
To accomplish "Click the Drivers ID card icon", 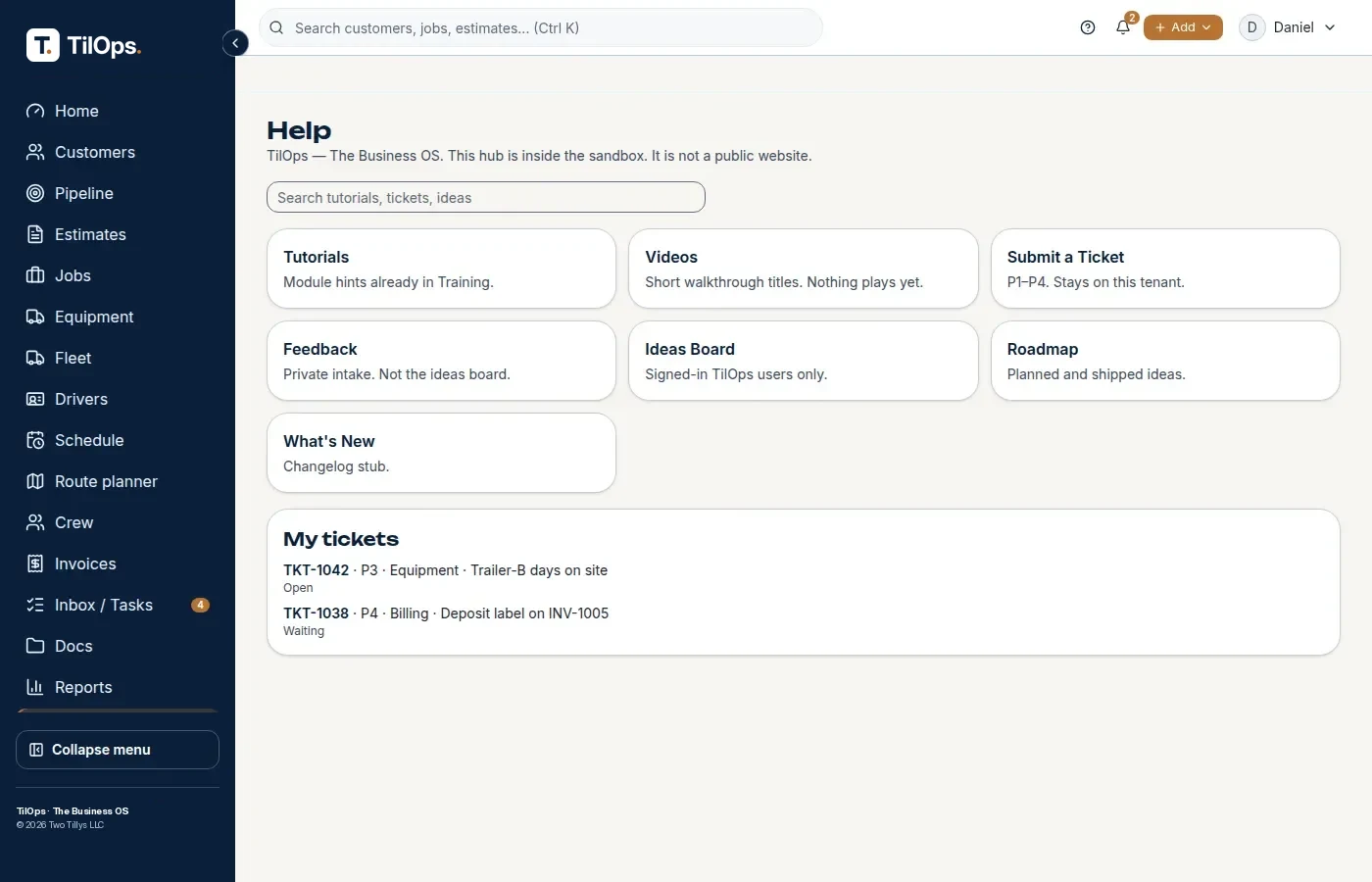I will [35, 399].
